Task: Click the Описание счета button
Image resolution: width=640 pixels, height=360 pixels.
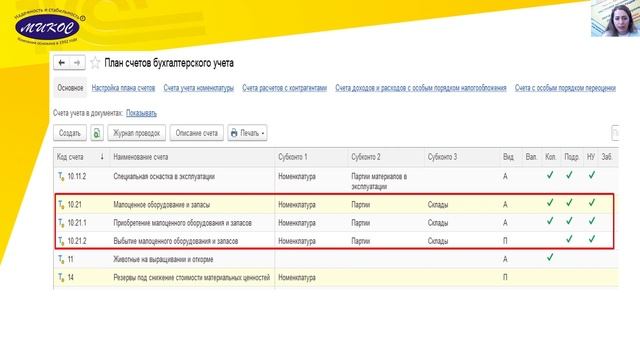Action: pyautogui.click(x=197, y=133)
